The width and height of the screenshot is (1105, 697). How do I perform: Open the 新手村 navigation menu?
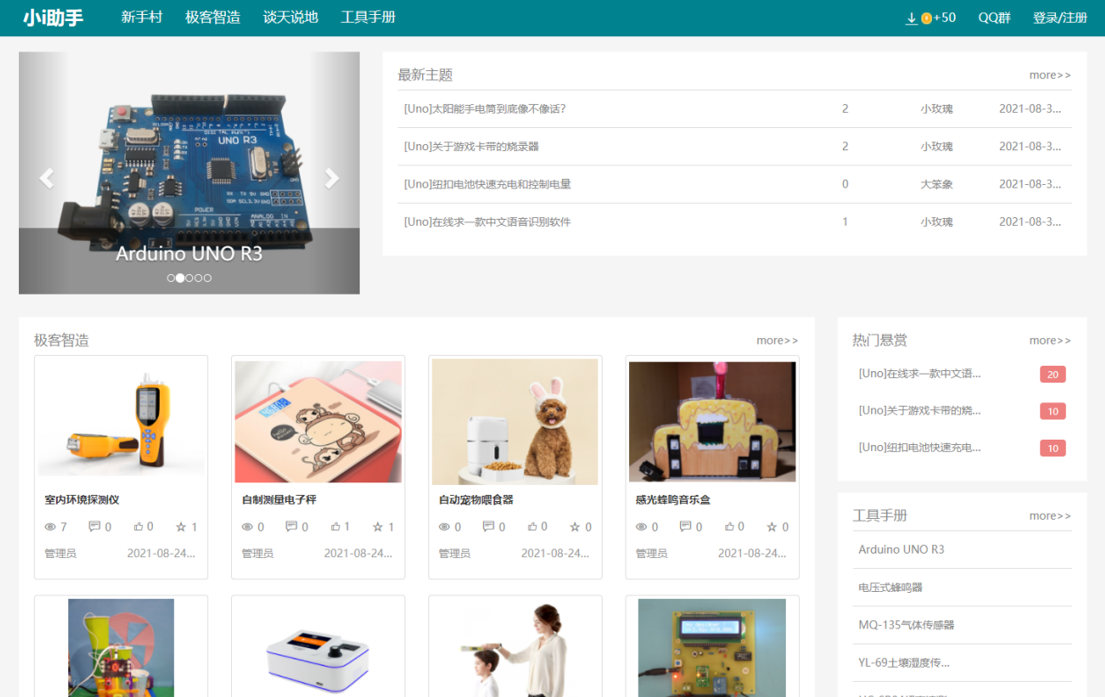(141, 18)
